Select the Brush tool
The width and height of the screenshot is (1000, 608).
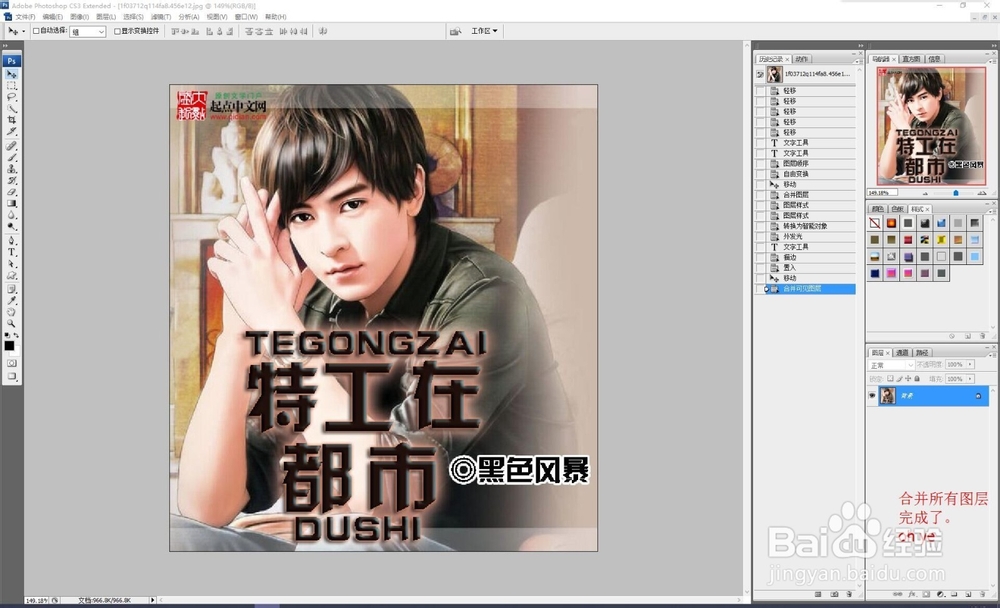tap(11, 158)
